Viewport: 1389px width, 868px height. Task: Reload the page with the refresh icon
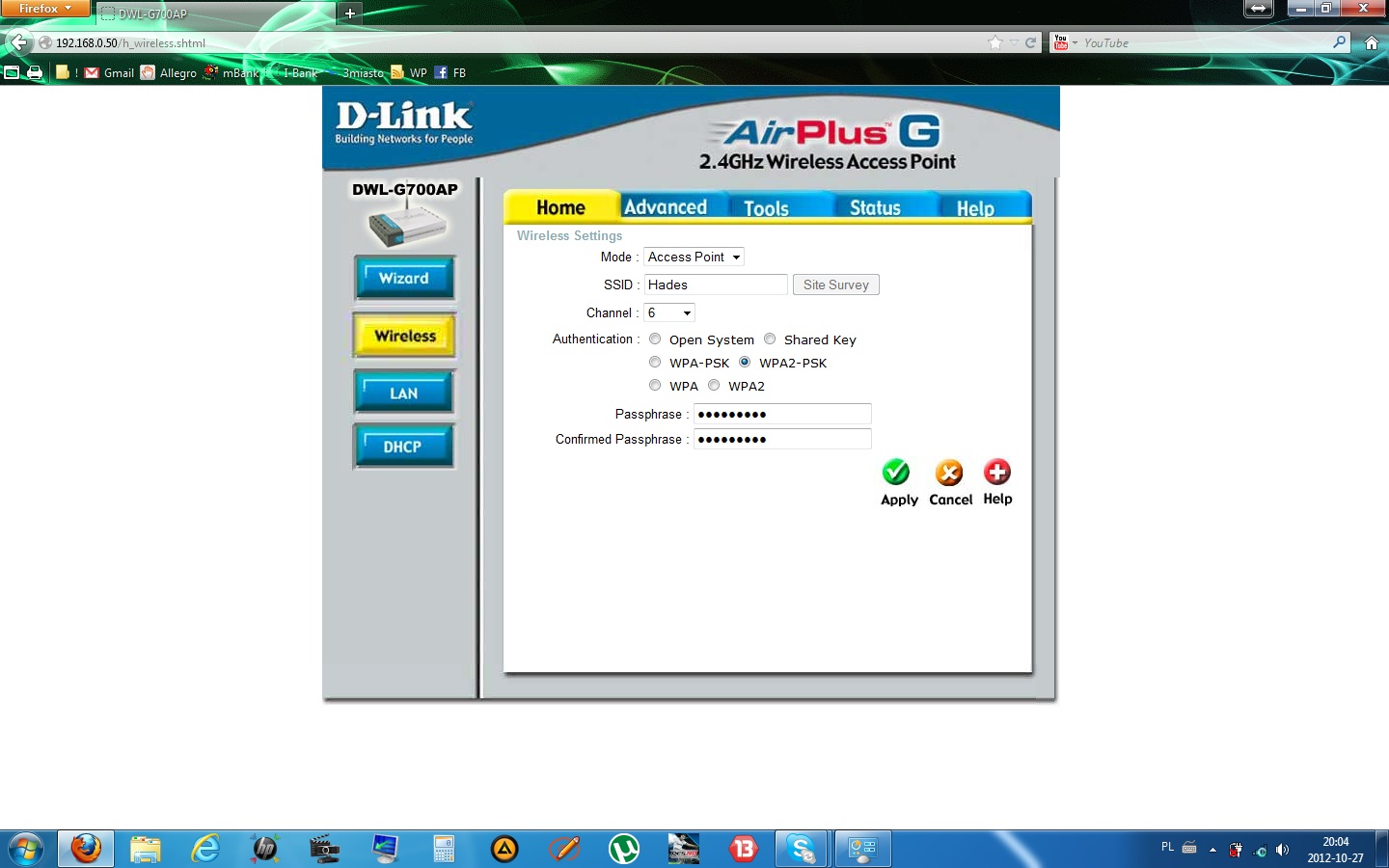point(1030,42)
